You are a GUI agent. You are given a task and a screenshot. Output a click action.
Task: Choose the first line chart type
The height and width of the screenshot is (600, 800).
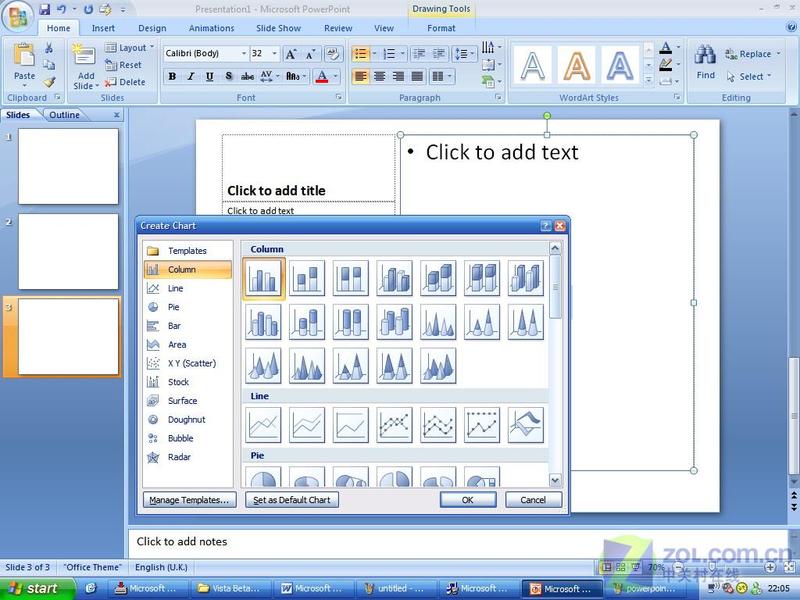point(263,424)
